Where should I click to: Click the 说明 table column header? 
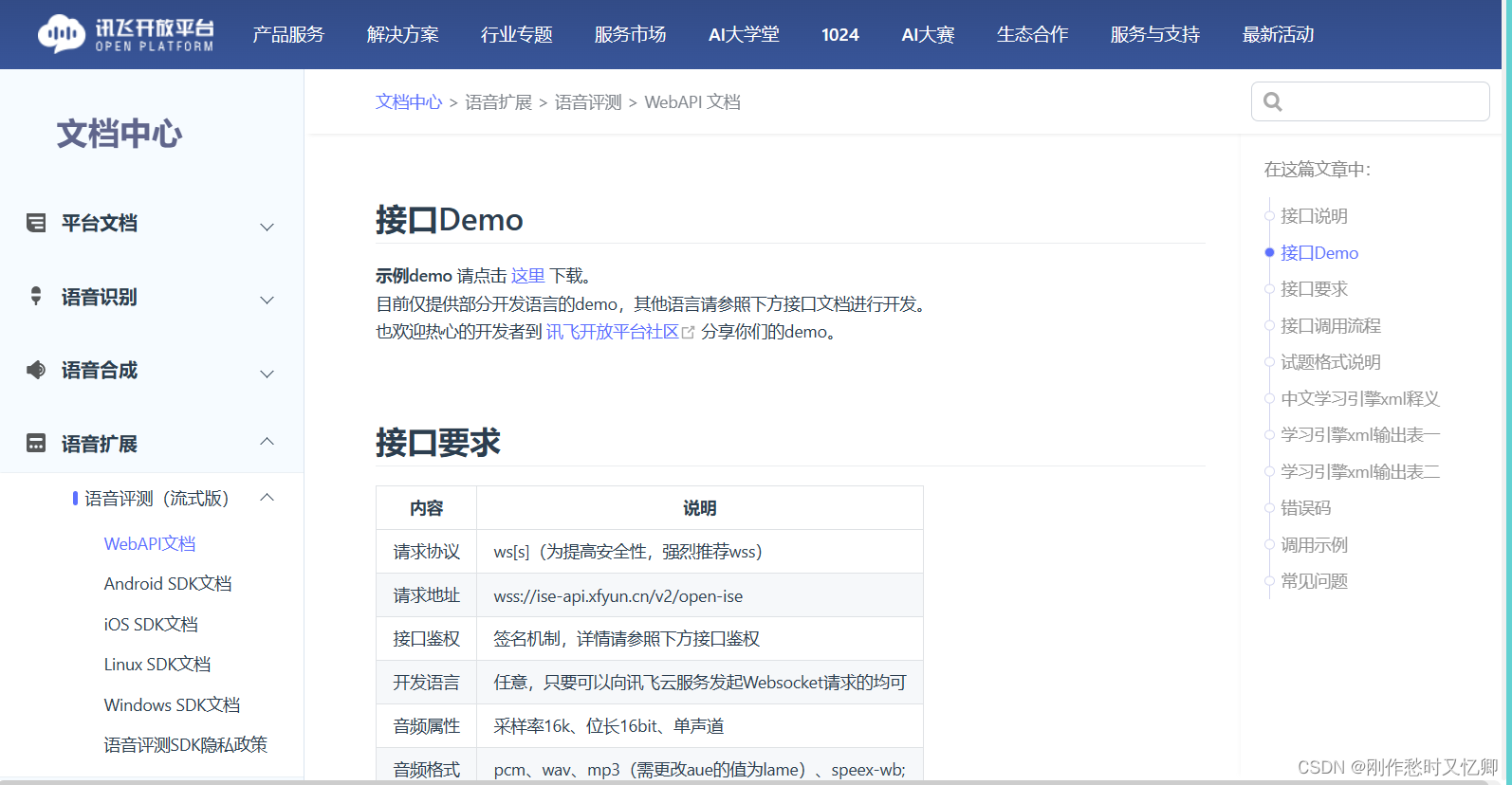pos(700,508)
